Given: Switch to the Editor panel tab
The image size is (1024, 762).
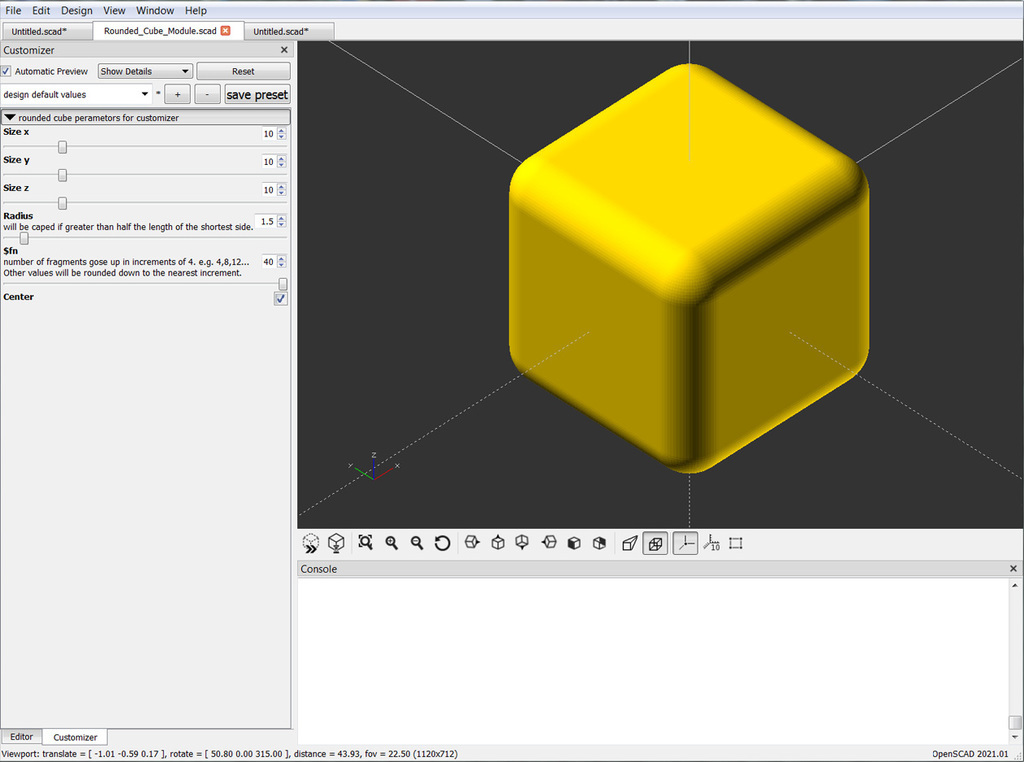Looking at the screenshot, I should coord(21,736).
